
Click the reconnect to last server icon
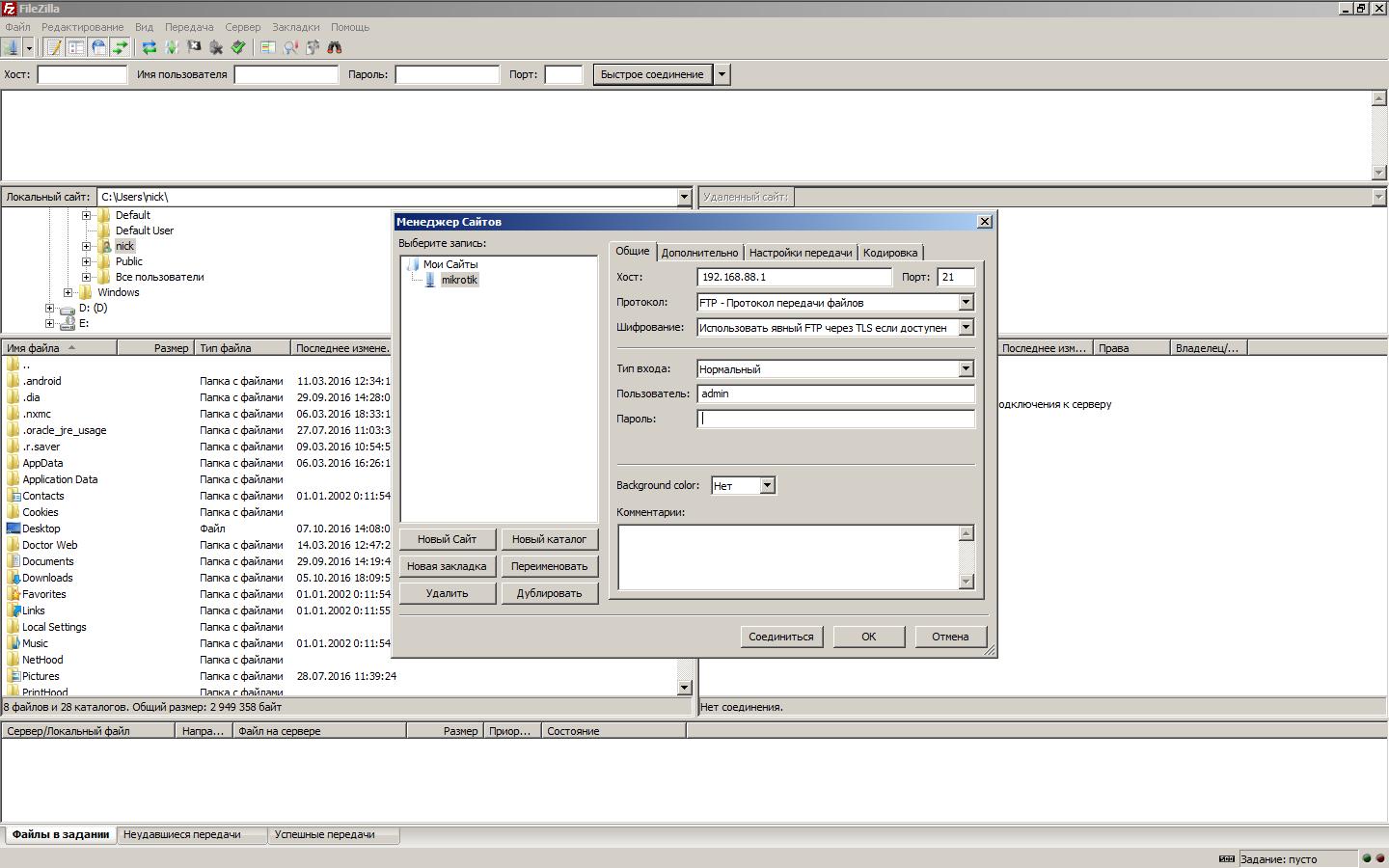[238, 47]
